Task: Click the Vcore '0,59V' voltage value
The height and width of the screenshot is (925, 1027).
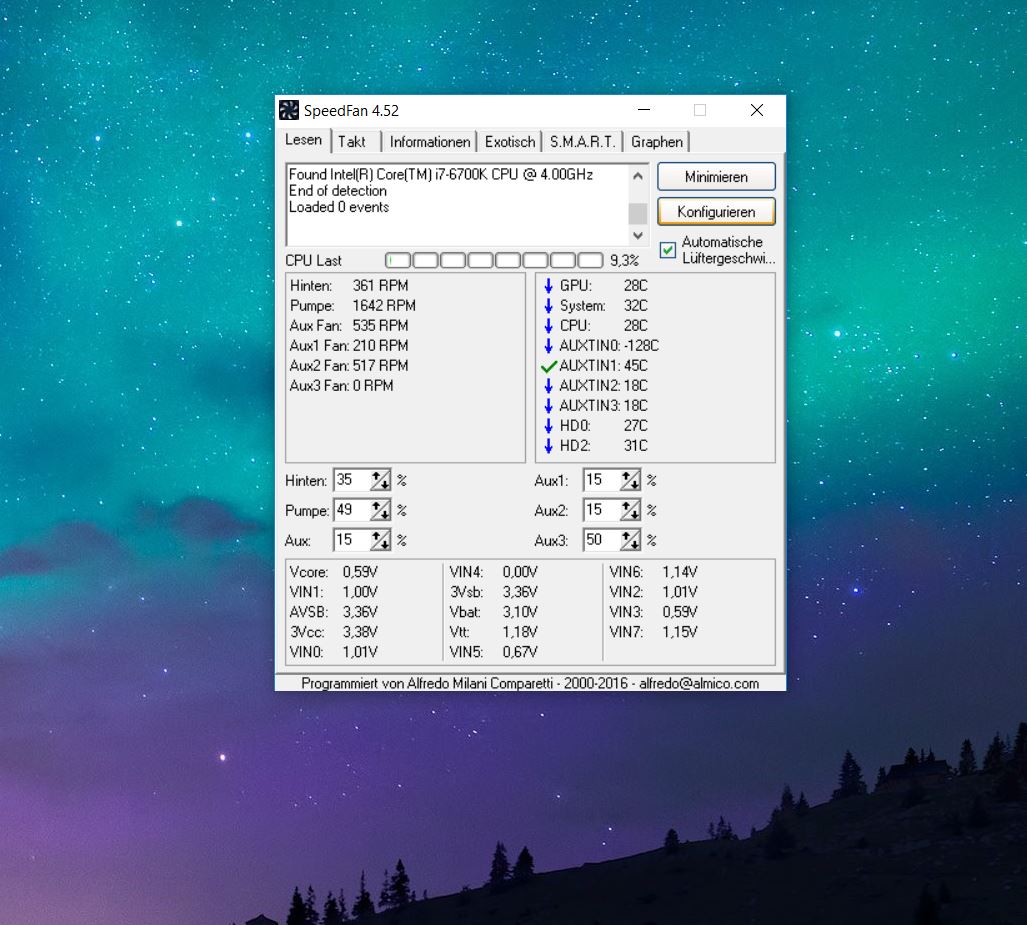Action: click(360, 572)
